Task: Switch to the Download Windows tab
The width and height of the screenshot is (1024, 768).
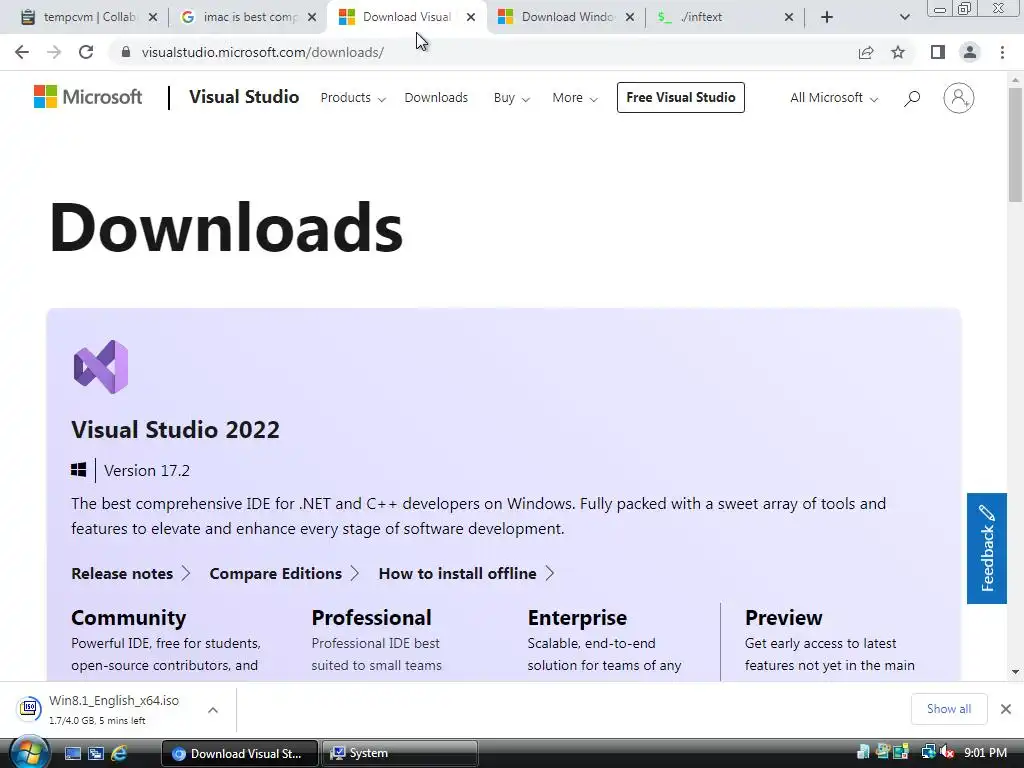Action: [566, 17]
